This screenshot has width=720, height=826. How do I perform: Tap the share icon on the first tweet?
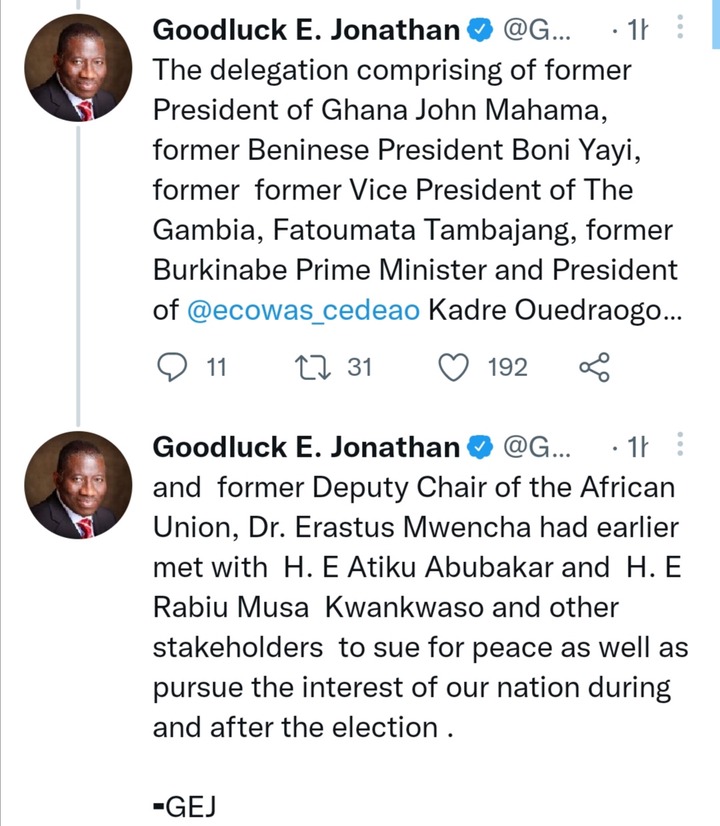[x=595, y=367]
